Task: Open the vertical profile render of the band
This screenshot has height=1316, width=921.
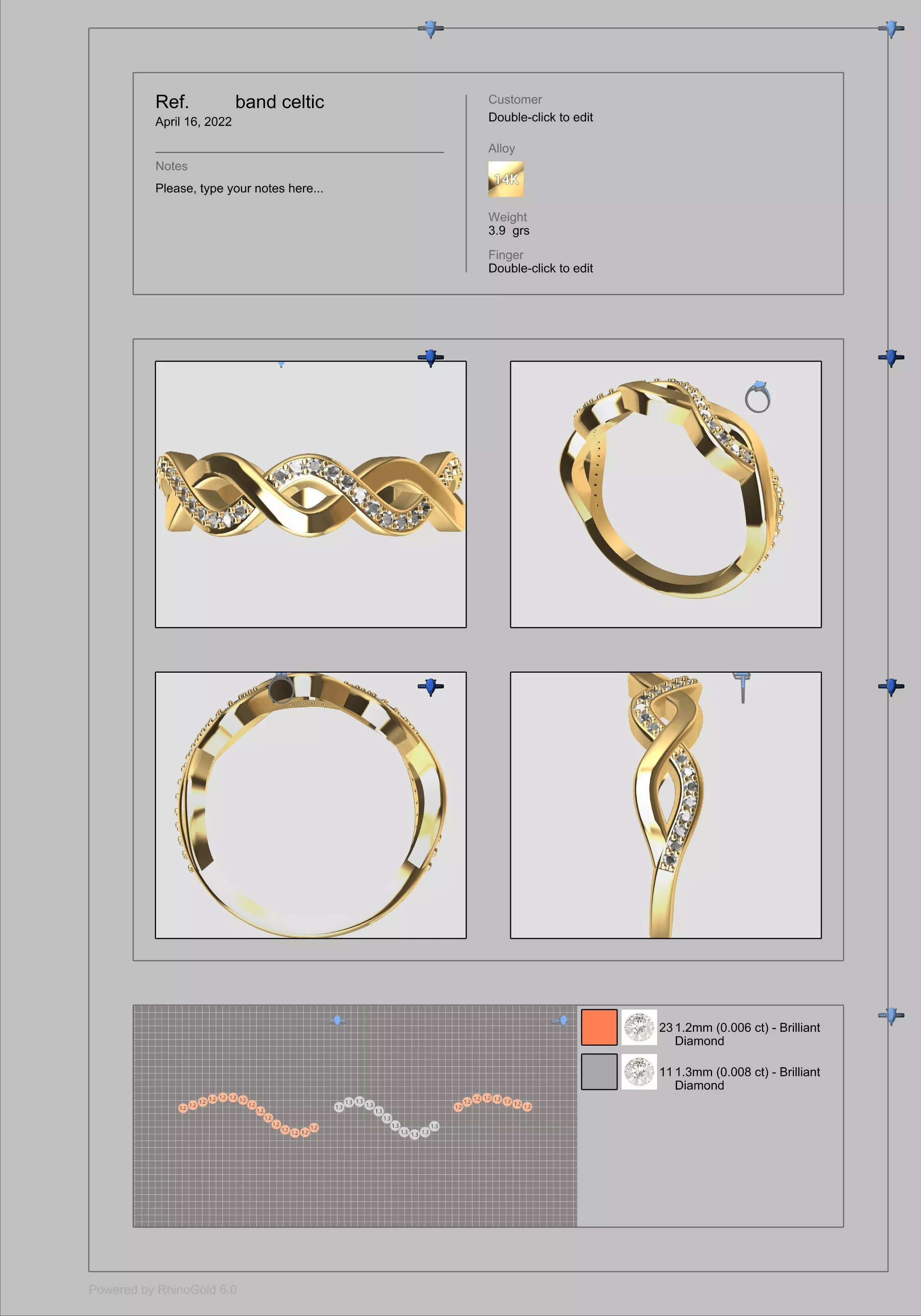Action: point(666,805)
